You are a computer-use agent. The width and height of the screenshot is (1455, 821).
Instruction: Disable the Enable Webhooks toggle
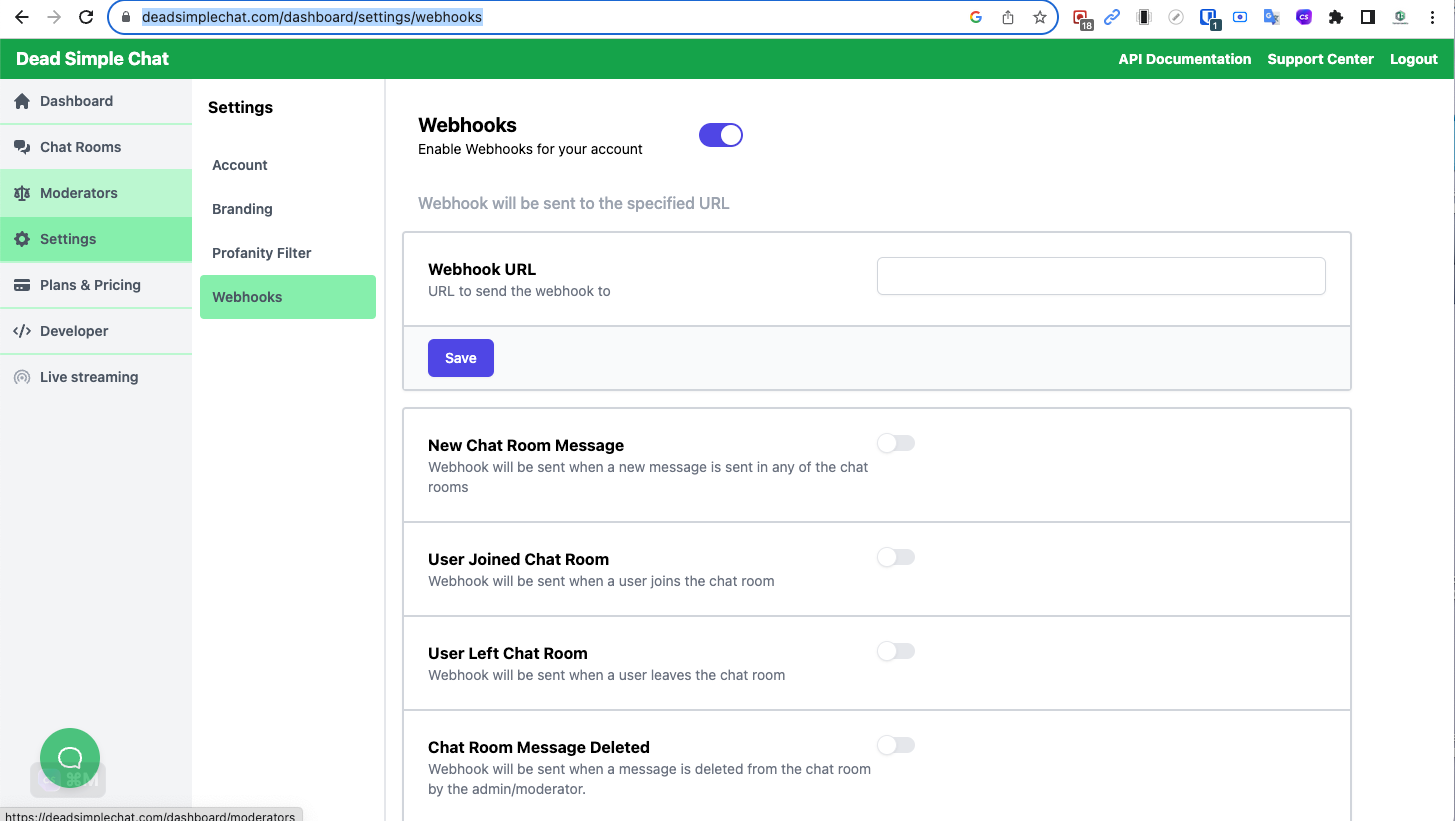(x=721, y=135)
